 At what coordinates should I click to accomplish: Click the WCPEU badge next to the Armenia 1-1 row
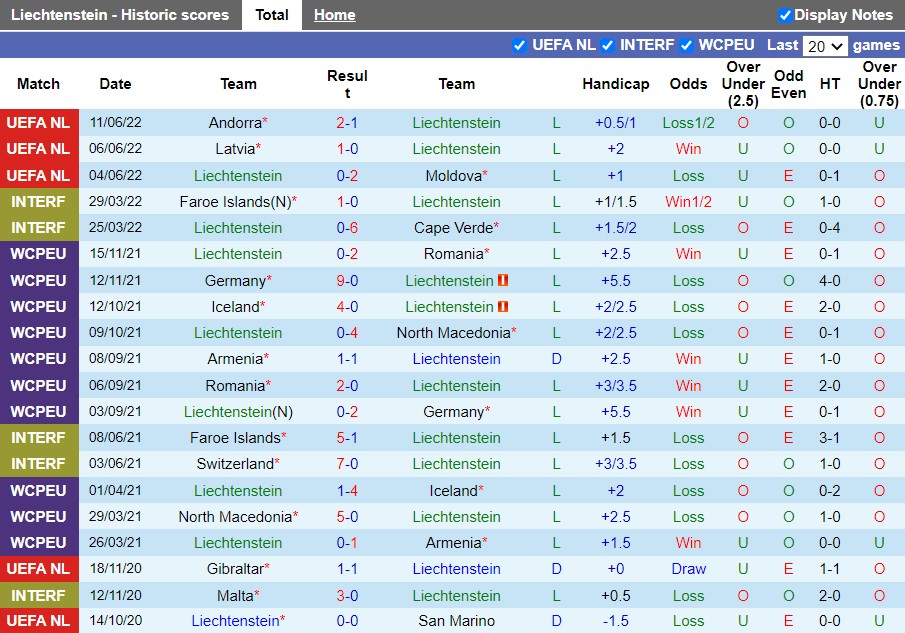point(39,358)
